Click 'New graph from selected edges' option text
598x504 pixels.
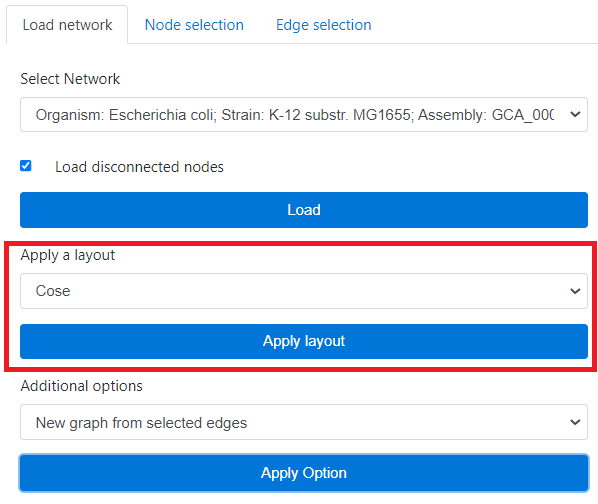[x=141, y=423]
